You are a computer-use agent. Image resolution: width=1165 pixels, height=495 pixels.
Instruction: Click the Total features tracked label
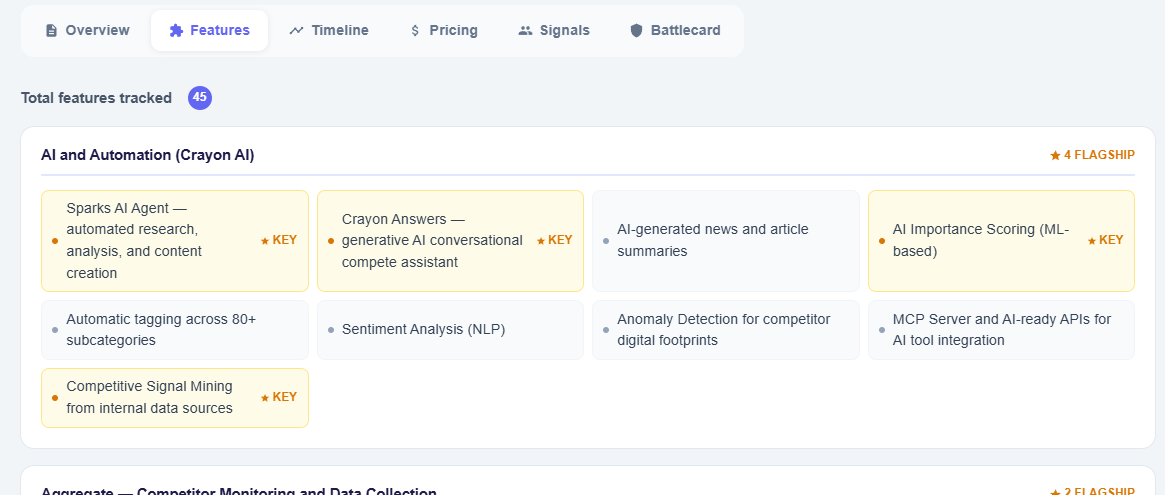(97, 98)
